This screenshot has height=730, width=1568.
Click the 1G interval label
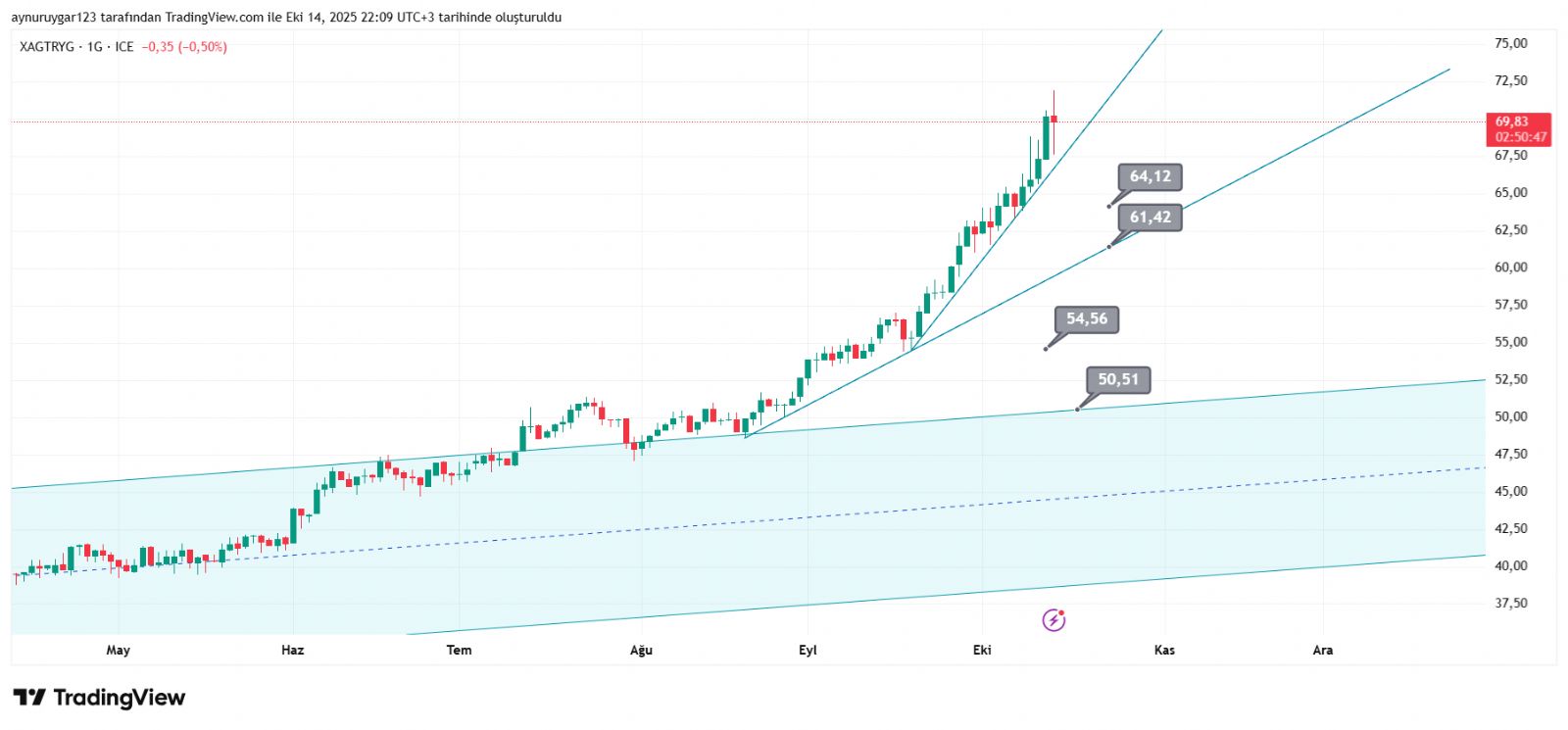tap(94, 47)
